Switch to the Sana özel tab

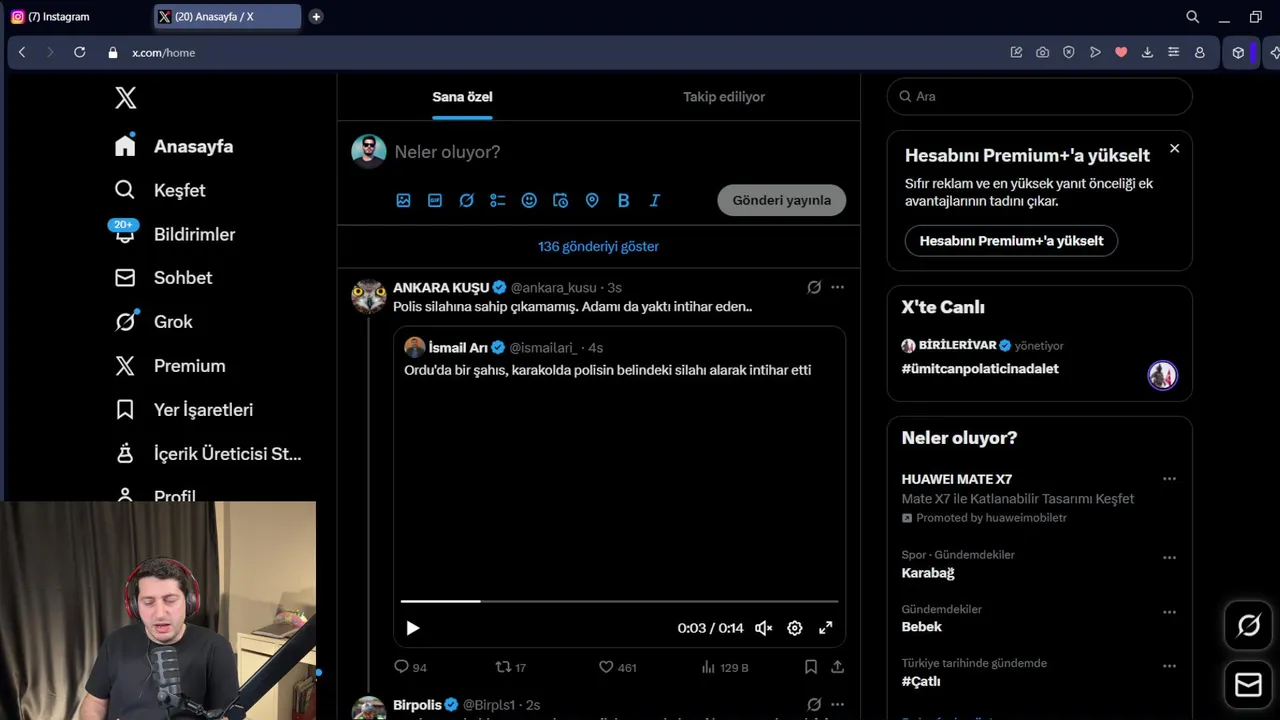tap(462, 97)
